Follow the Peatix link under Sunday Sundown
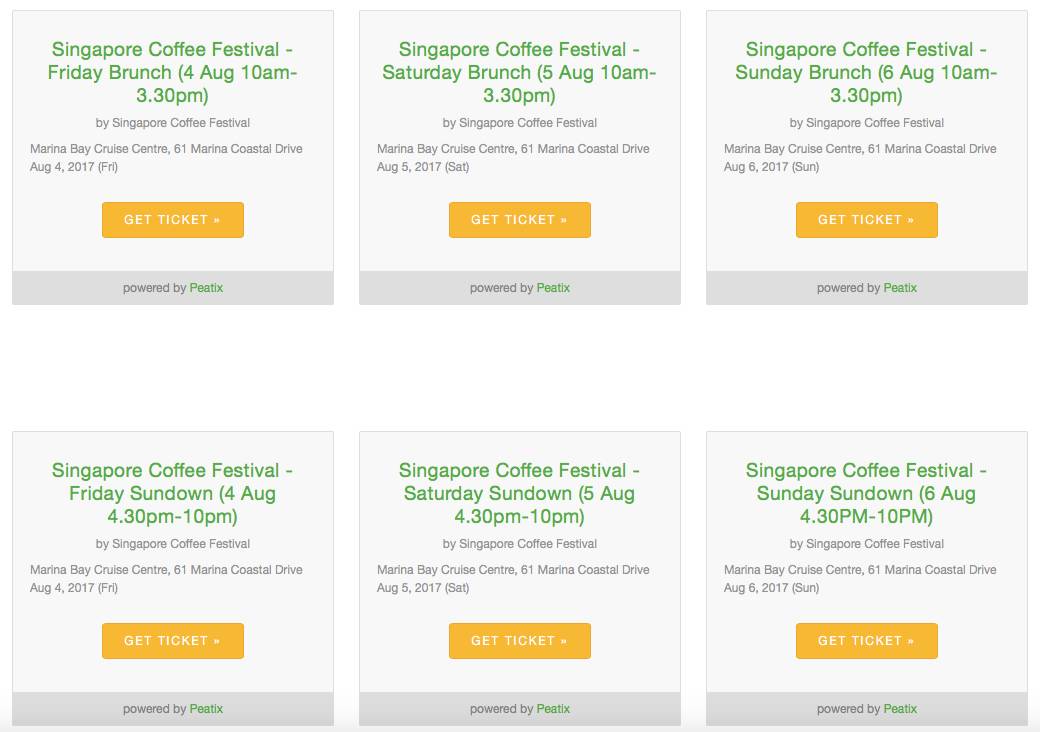 [x=900, y=709]
